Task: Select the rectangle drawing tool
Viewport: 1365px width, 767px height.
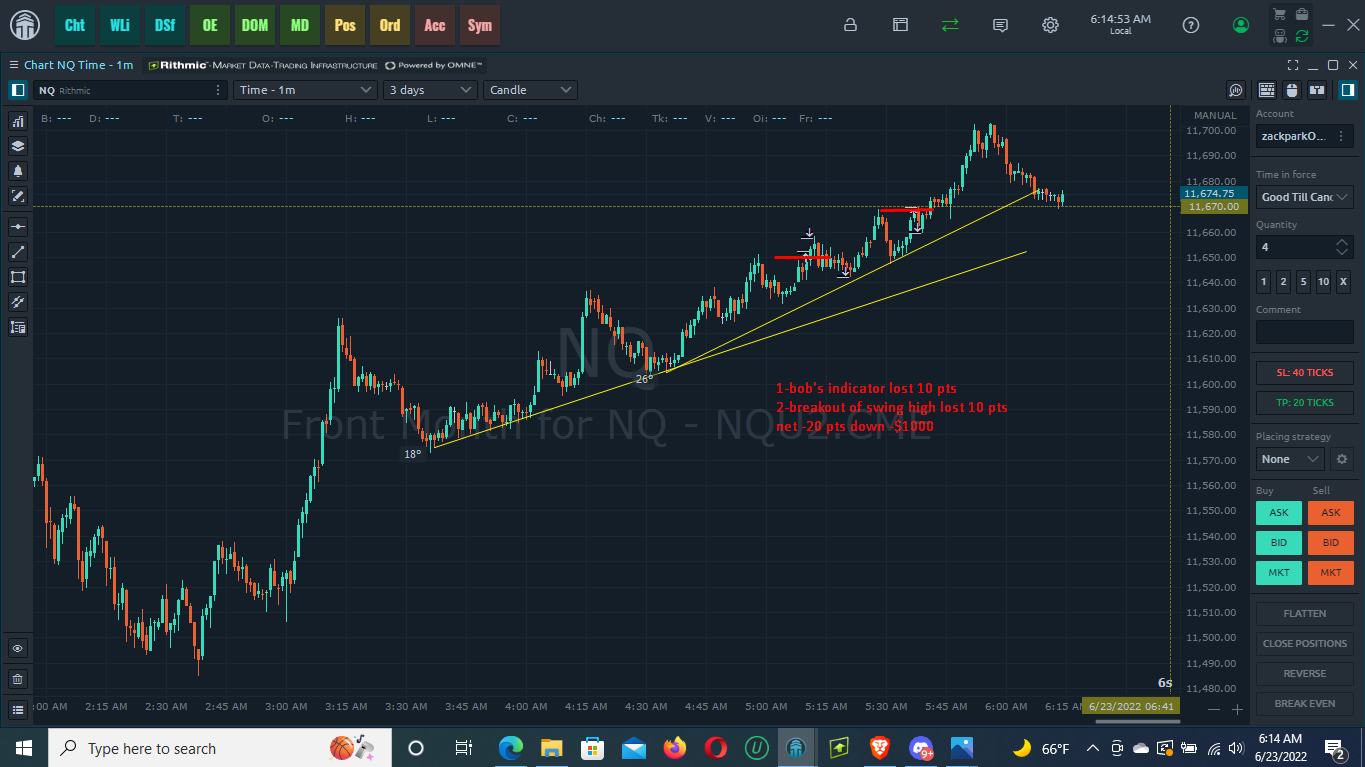Action: (18, 277)
